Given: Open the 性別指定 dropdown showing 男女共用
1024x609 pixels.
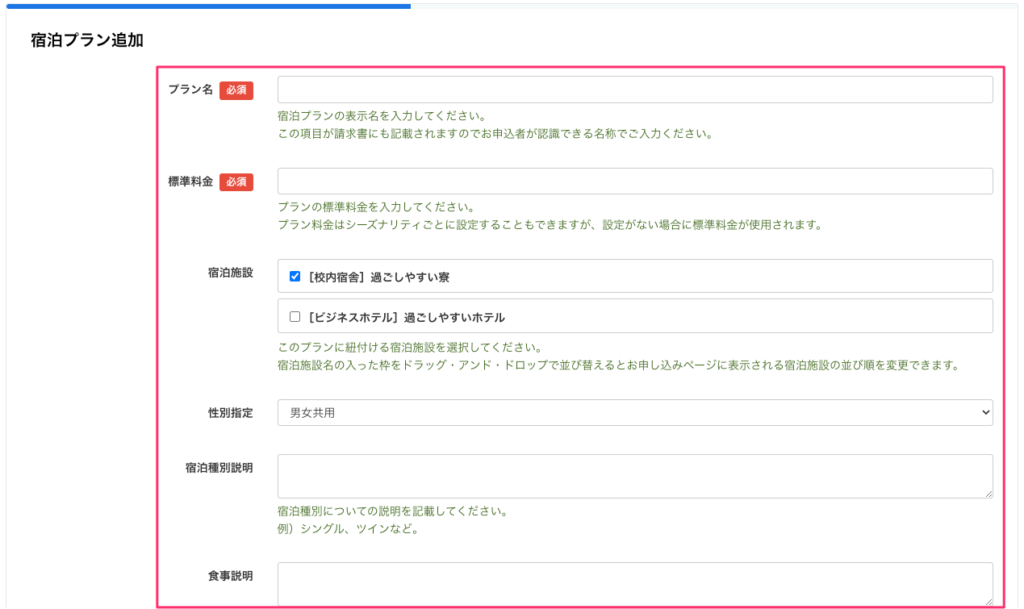Looking at the screenshot, I should pyautogui.click(x=634, y=412).
